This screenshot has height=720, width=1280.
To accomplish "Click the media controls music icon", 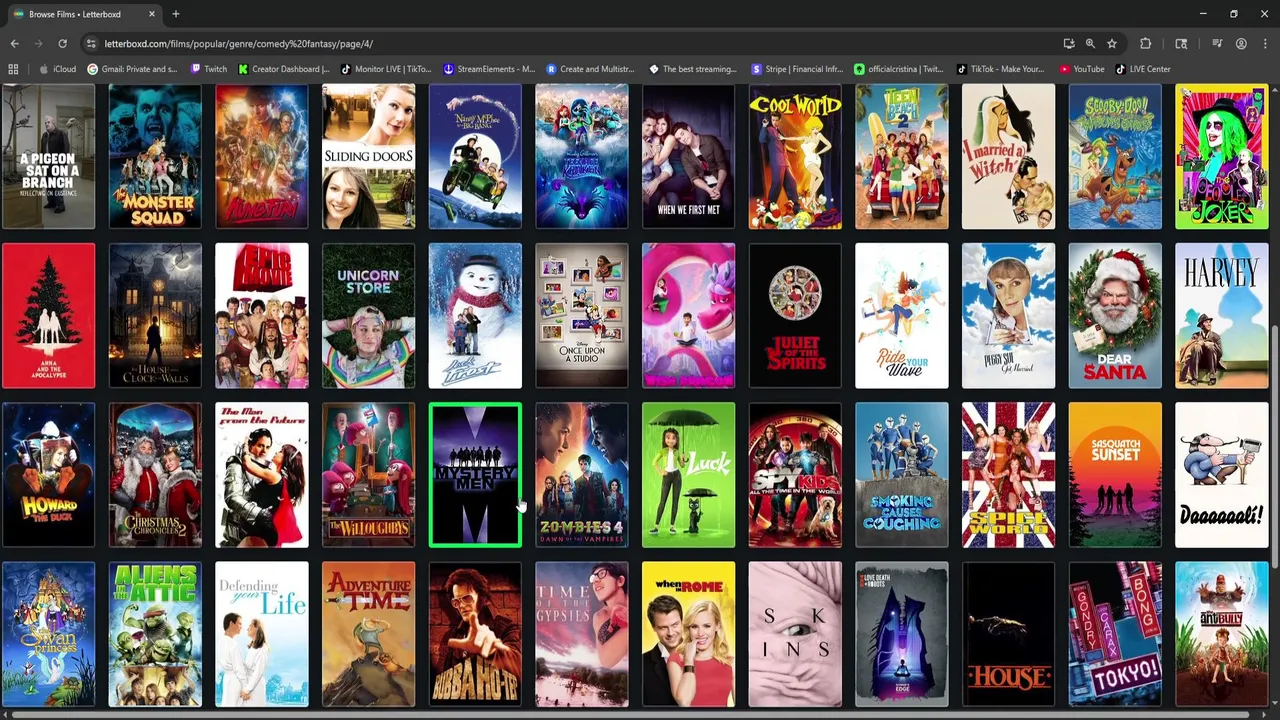I will [x=1217, y=44].
